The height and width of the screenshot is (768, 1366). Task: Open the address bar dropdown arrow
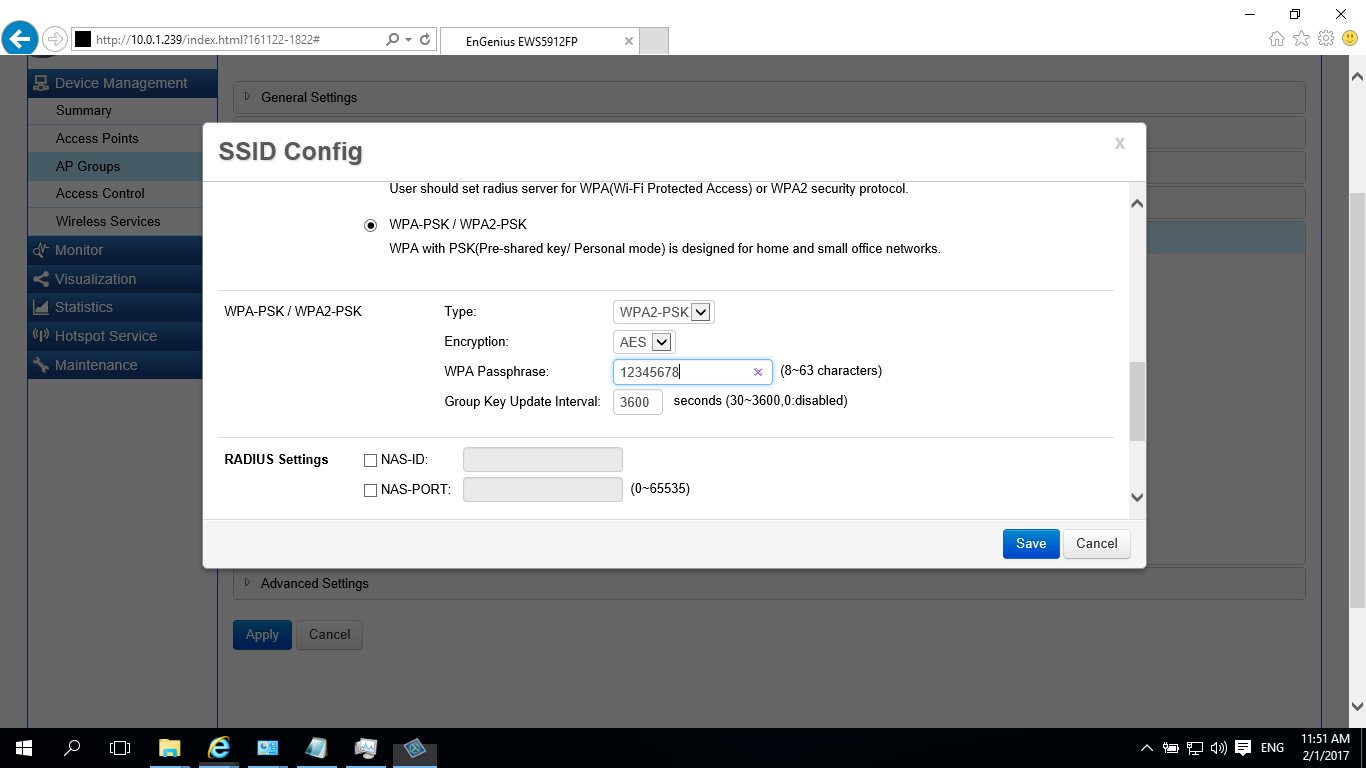pyautogui.click(x=408, y=40)
